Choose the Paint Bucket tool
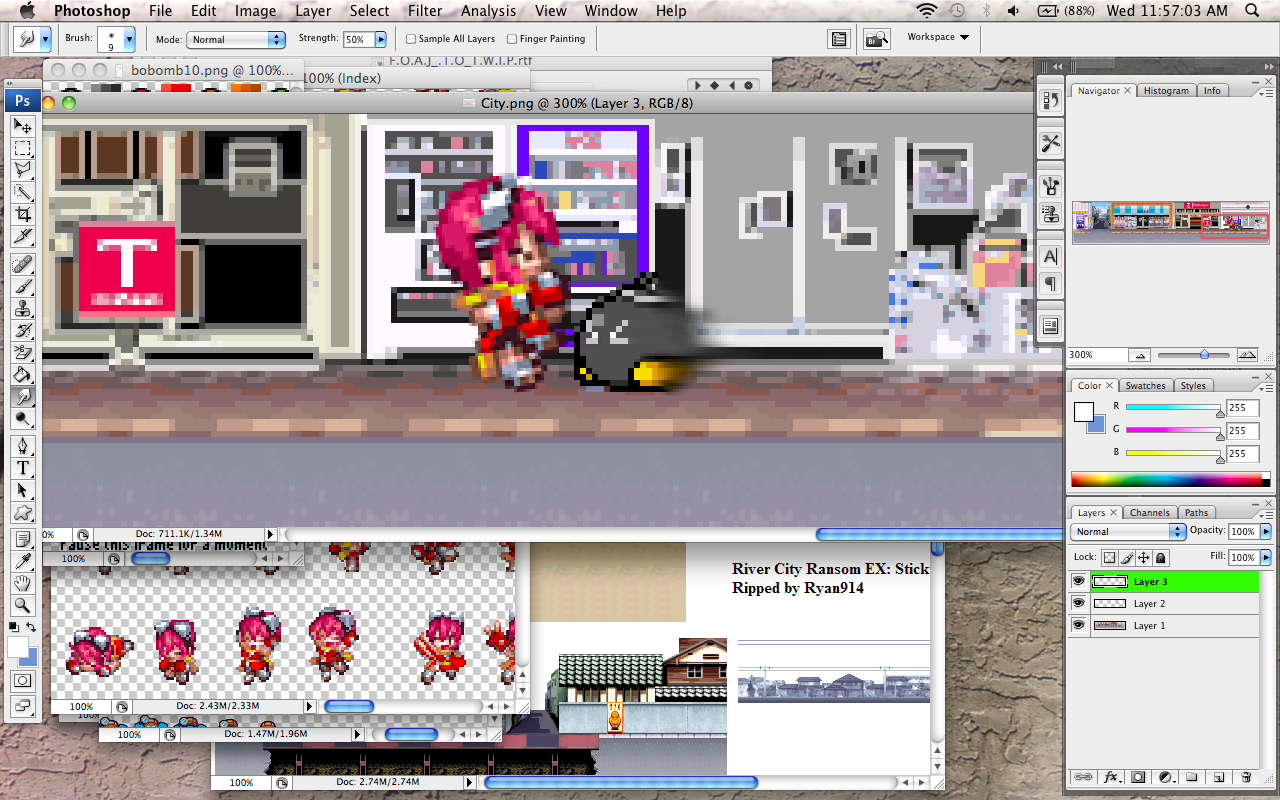Image resolution: width=1280 pixels, height=800 pixels. 22,375
